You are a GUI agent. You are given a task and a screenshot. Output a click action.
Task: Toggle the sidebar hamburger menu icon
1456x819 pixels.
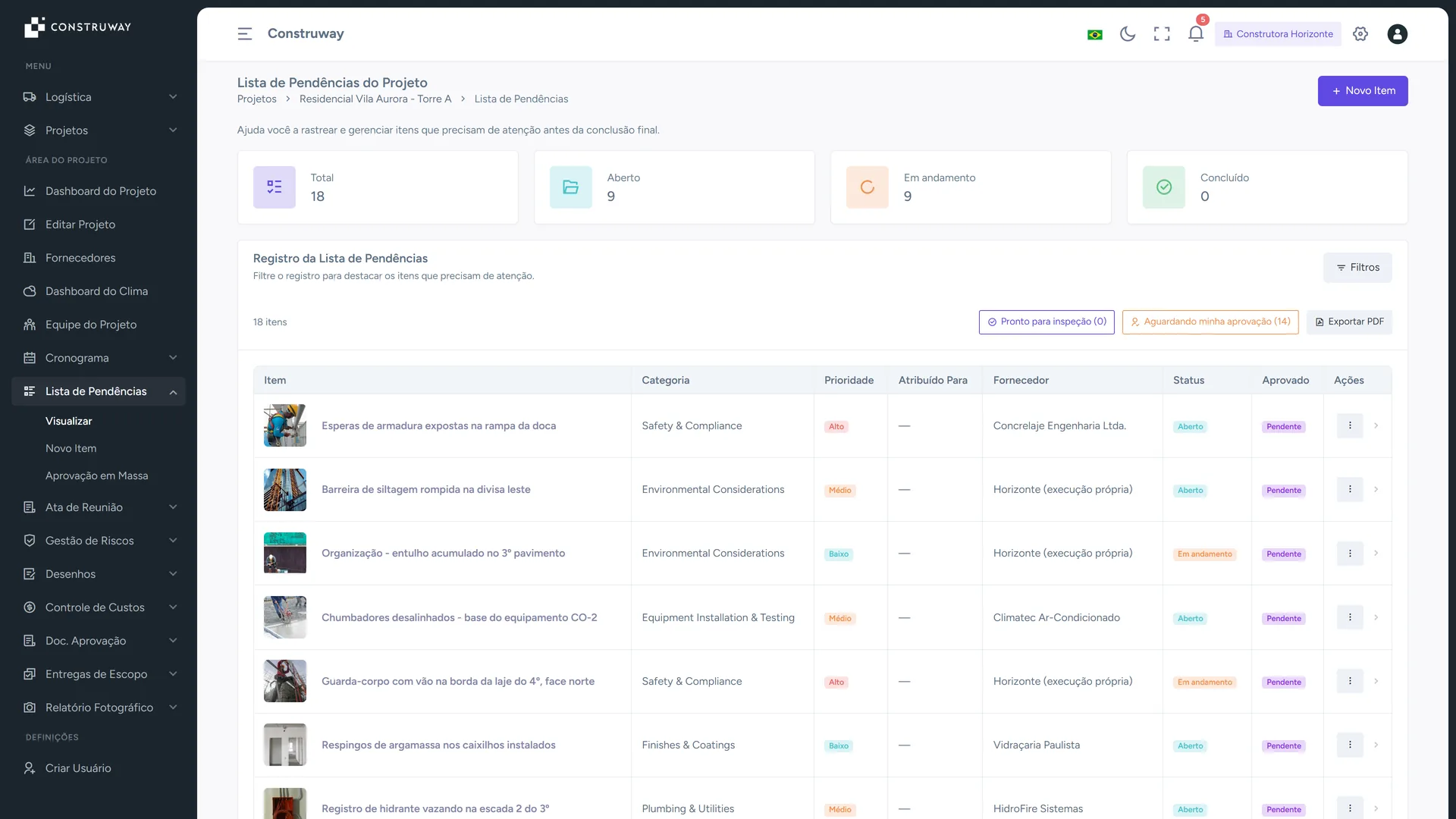(244, 34)
